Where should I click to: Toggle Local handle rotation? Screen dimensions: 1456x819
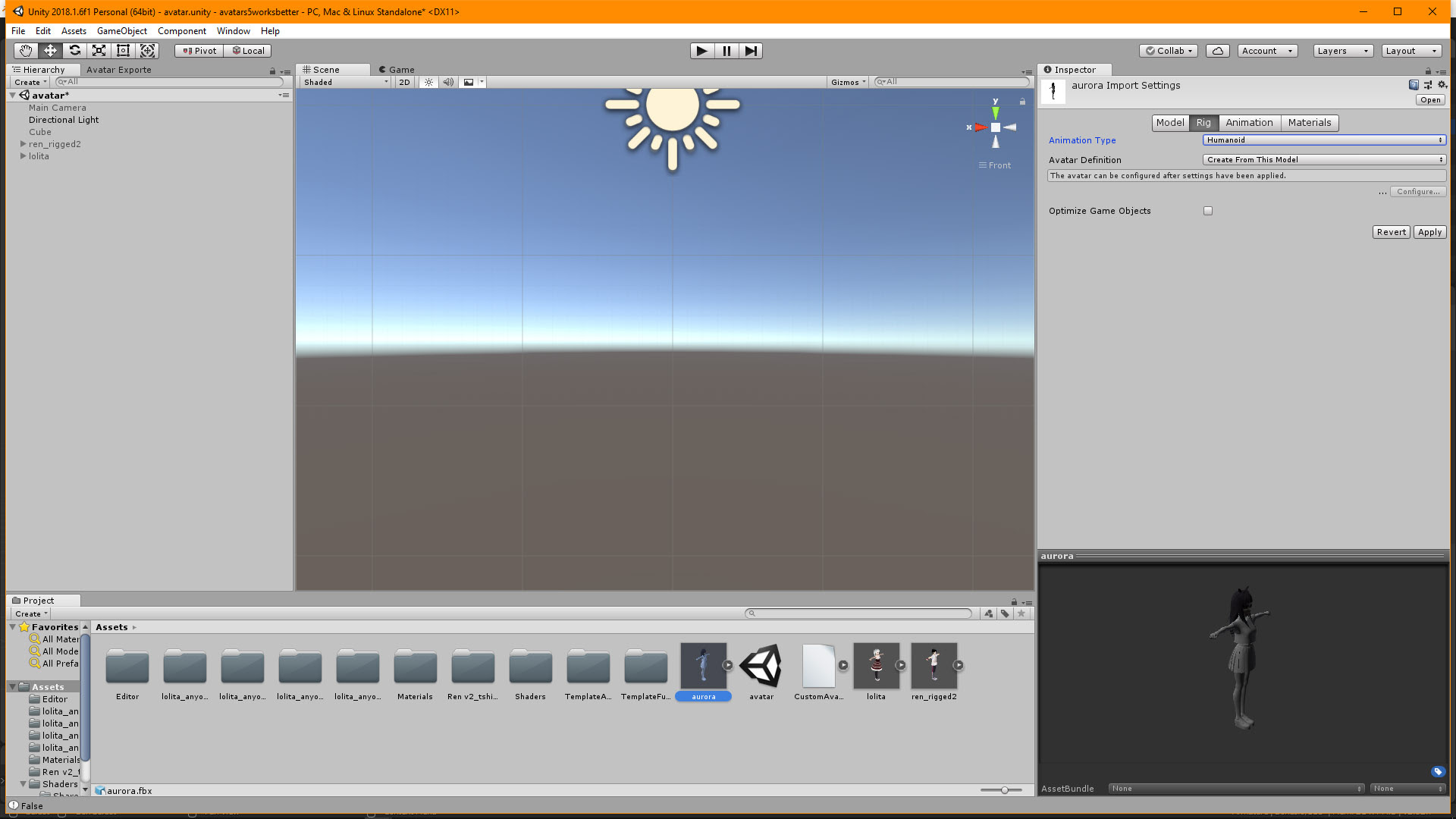pos(248,51)
